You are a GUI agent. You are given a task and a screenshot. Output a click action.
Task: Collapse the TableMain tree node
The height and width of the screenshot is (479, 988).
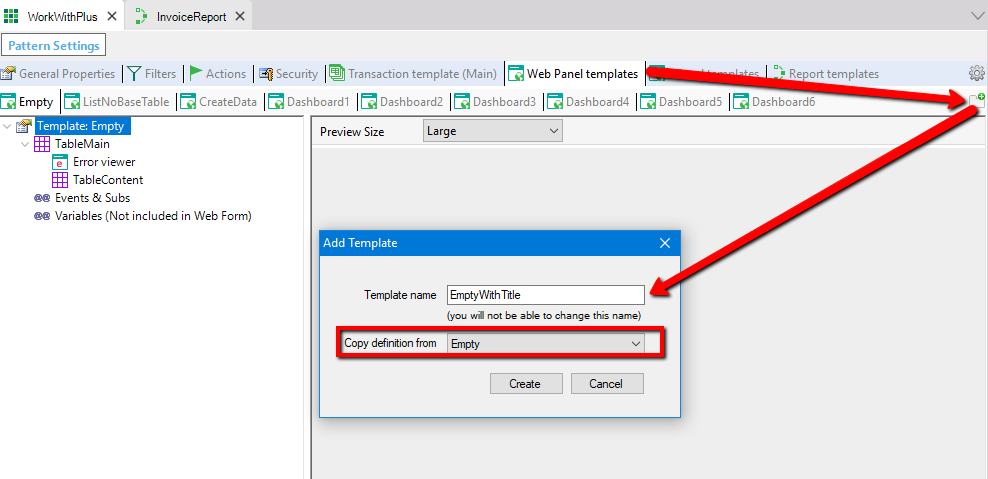[x=26, y=144]
